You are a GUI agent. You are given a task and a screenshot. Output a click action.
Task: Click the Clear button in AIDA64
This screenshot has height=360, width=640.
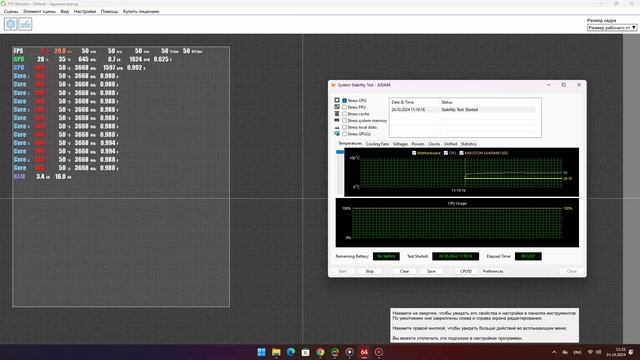coord(404,271)
